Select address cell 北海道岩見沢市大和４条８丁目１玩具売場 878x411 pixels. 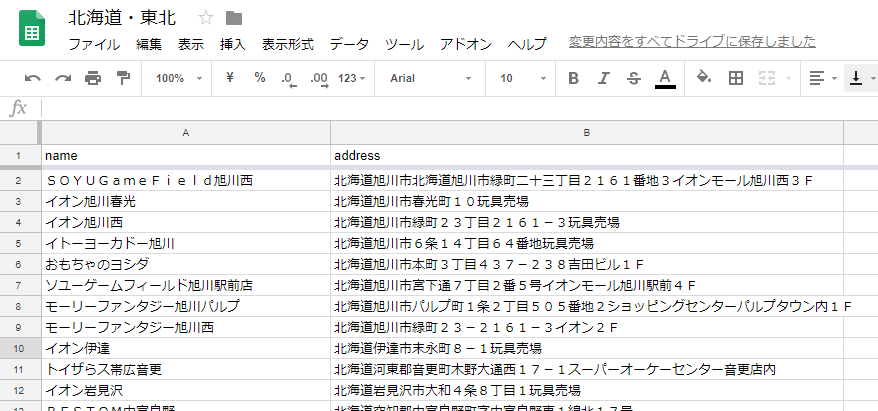[x=587, y=390]
